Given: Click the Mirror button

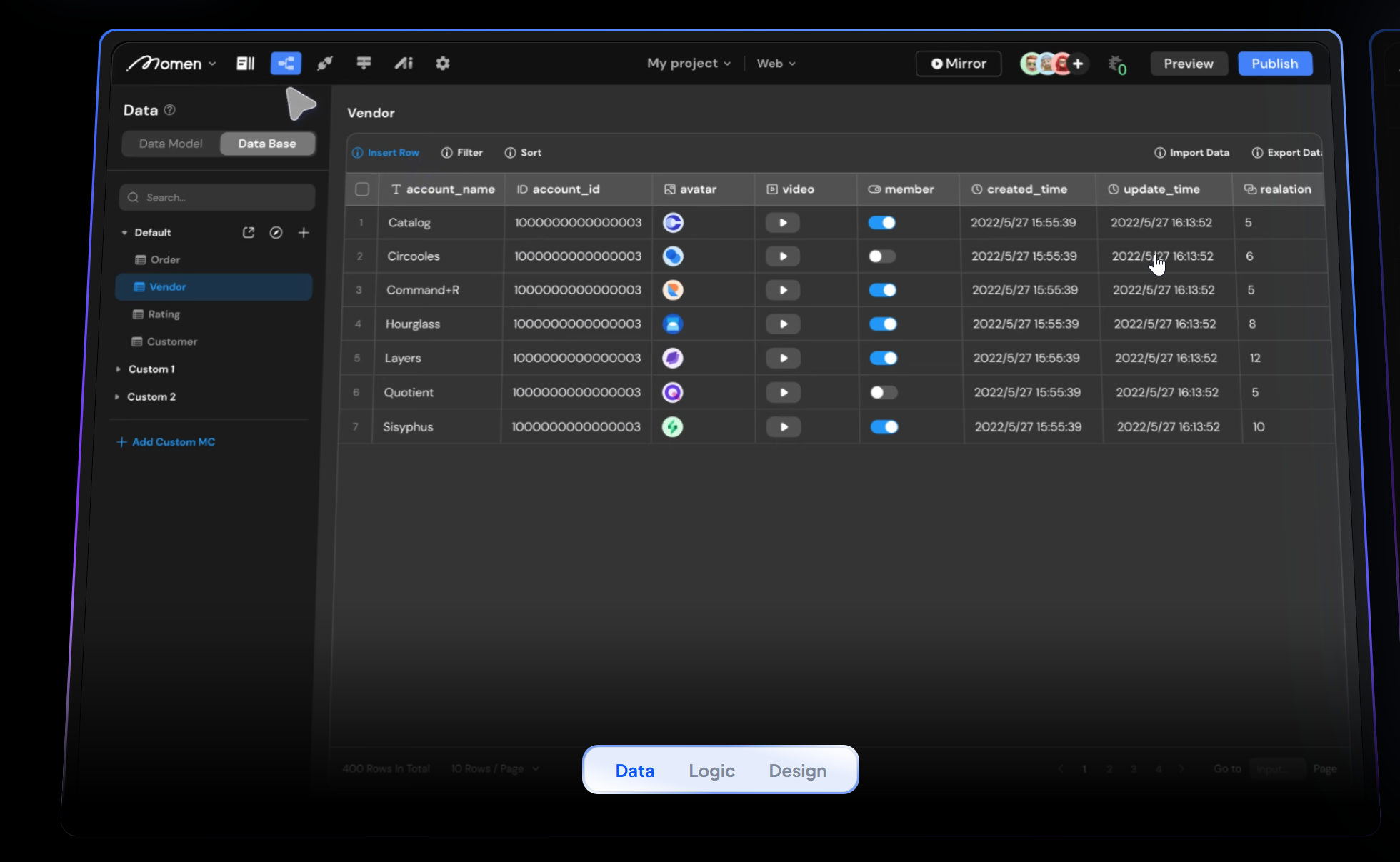Looking at the screenshot, I should click(x=959, y=64).
